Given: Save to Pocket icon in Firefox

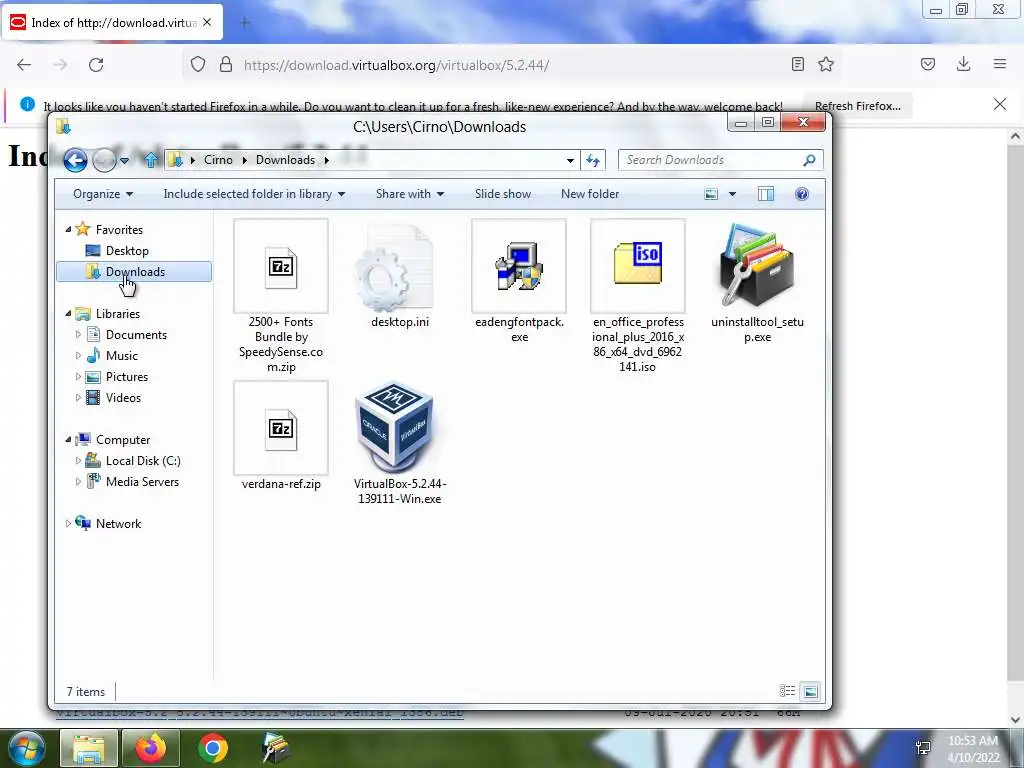Looking at the screenshot, I should pos(928,64).
